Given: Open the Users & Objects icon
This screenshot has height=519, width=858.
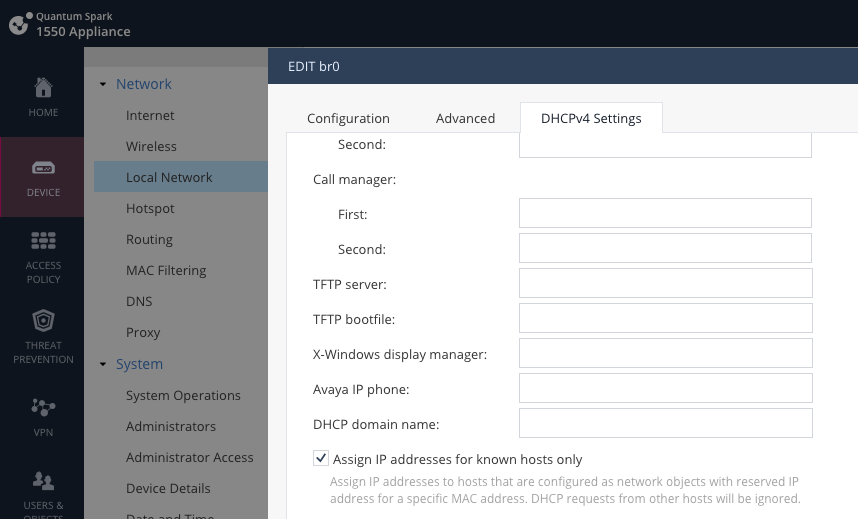Looking at the screenshot, I should [43, 481].
